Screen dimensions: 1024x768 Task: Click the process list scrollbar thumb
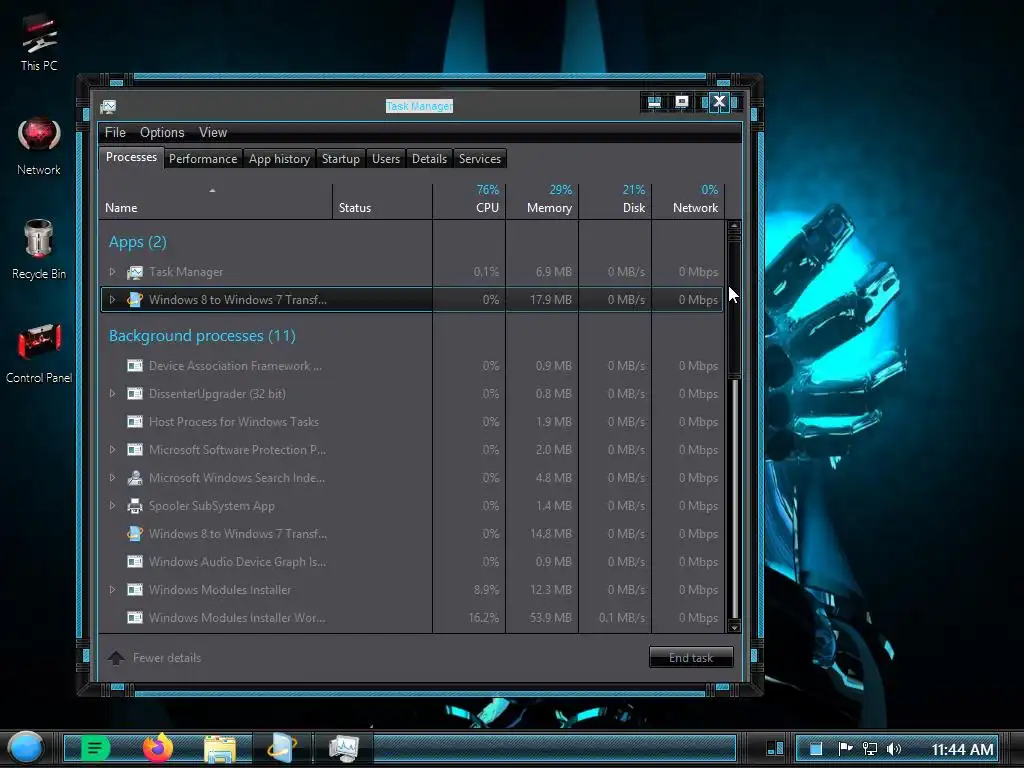click(734, 308)
